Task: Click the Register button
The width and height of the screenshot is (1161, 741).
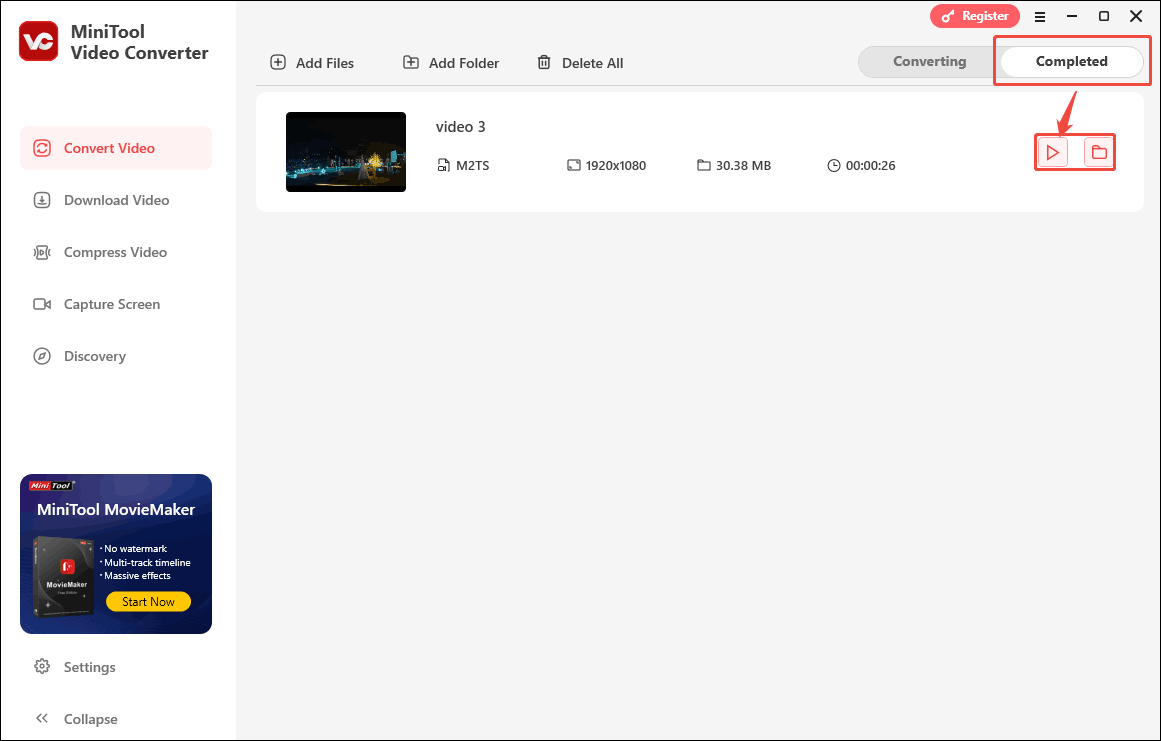Action: pyautogui.click(x=974, y=16)
